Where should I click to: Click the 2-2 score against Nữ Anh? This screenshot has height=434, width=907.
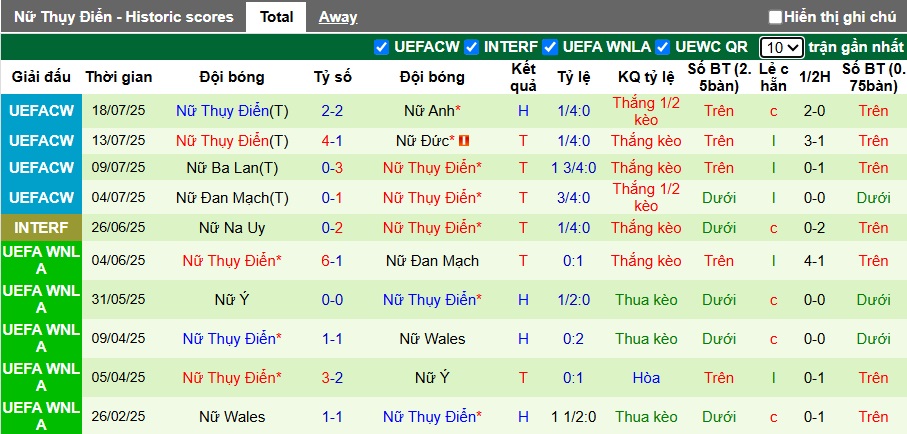pyautogui.click(x=333, y=111)
